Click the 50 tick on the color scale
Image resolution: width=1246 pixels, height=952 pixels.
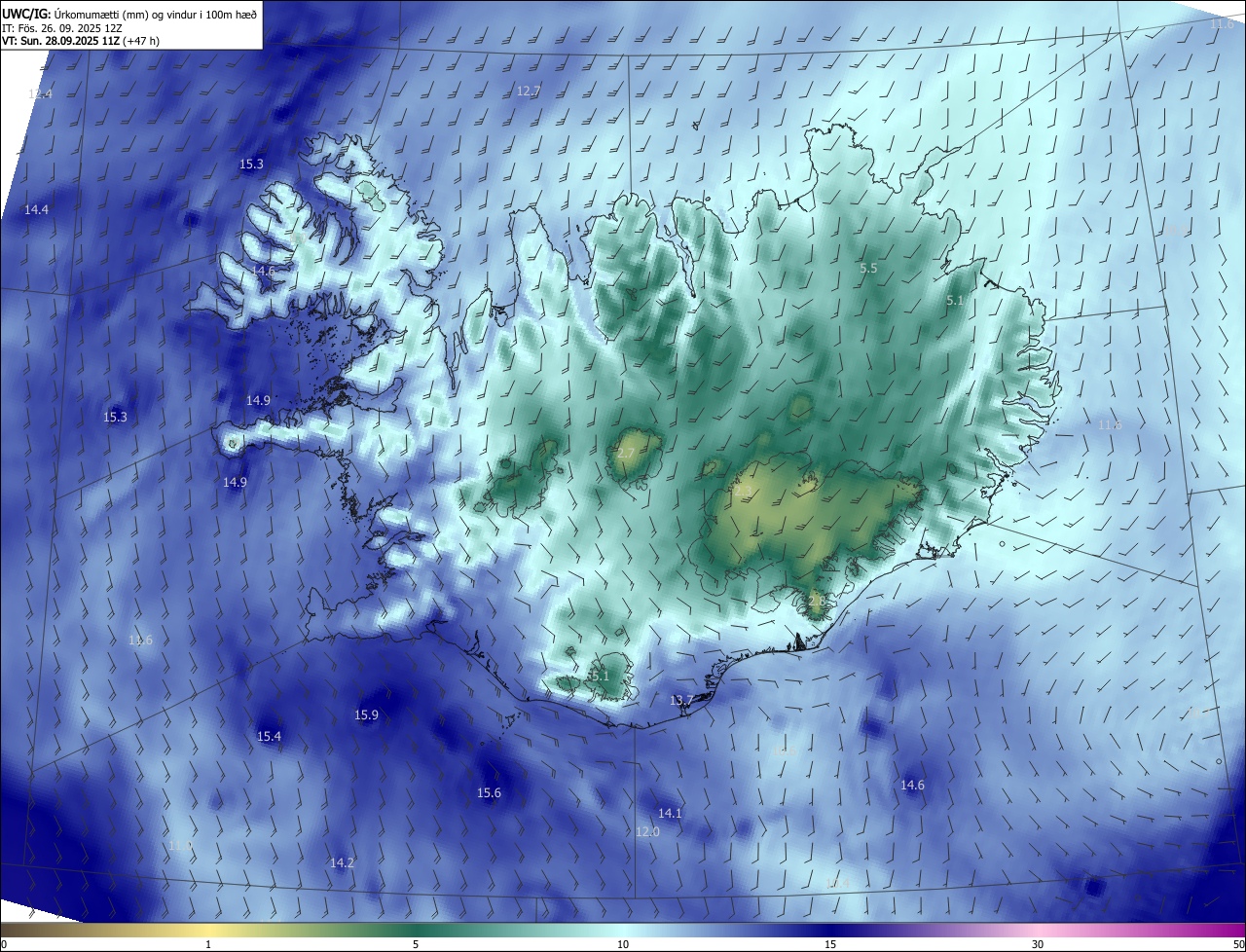coord(1238,944)
